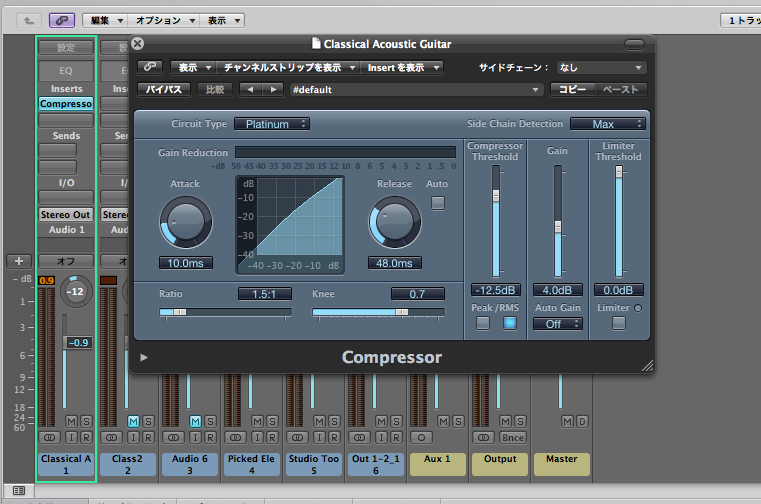Open the Auto Gain Off dropdown
Image resolution: width=761 pixels, height=504 pixels.
558,324
